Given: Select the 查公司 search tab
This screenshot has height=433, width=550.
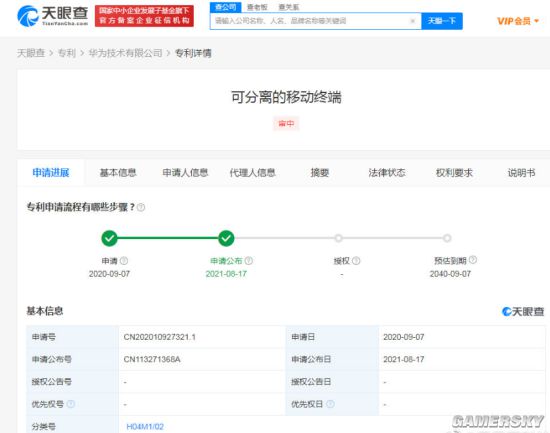Looking at the screenshot, I should 225,7.
